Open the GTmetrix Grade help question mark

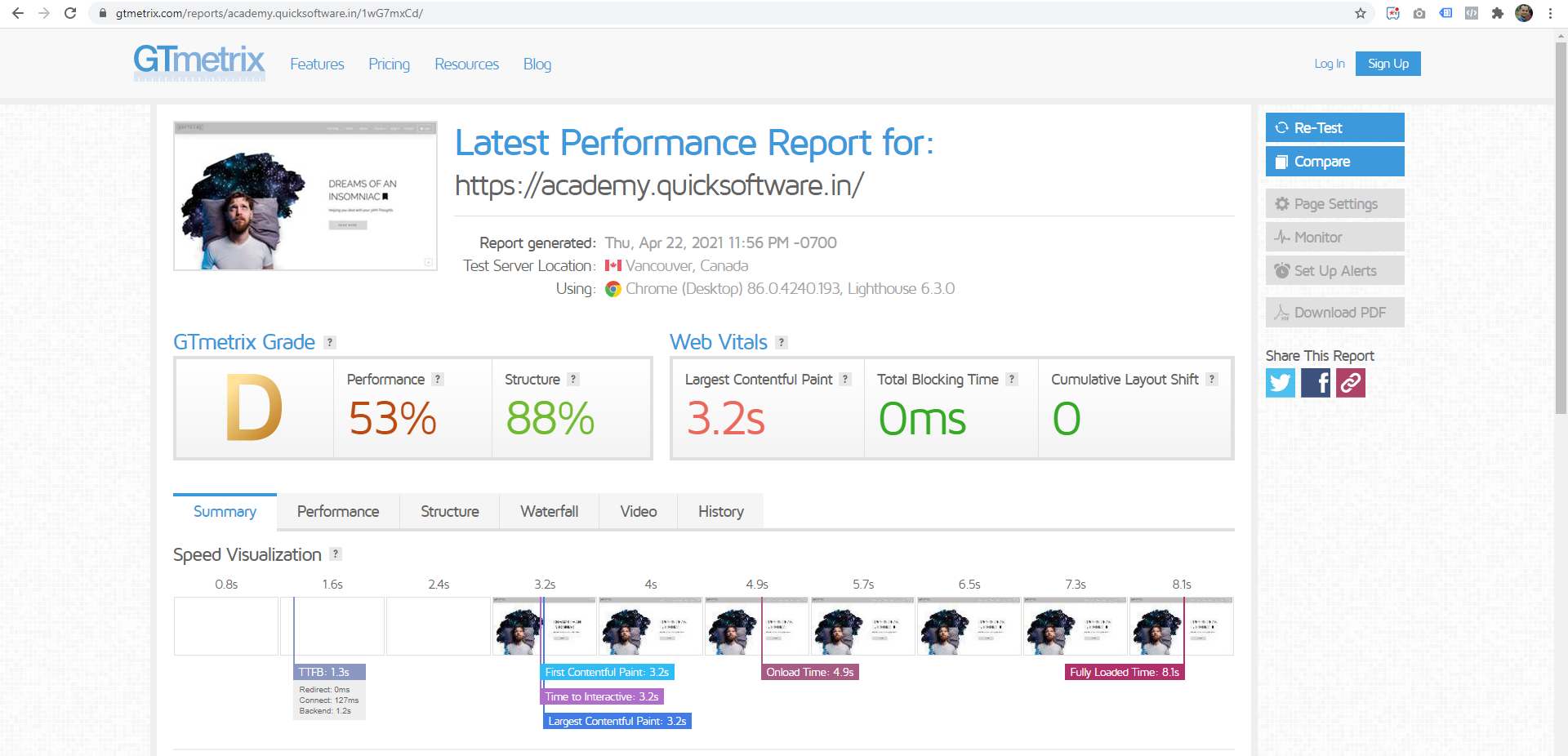(330, 343)
